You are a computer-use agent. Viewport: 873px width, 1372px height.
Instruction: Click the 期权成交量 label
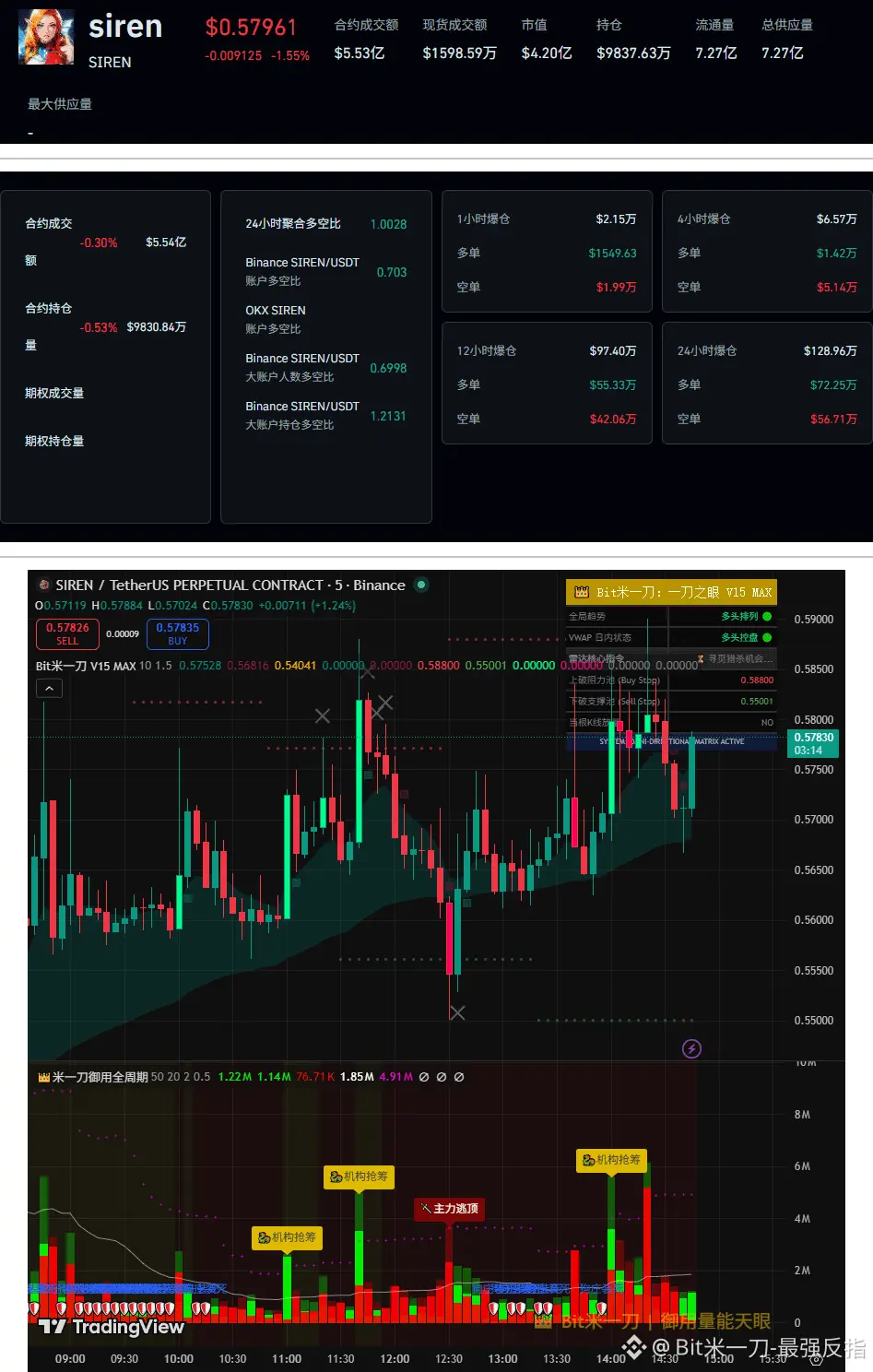(54, 393)
